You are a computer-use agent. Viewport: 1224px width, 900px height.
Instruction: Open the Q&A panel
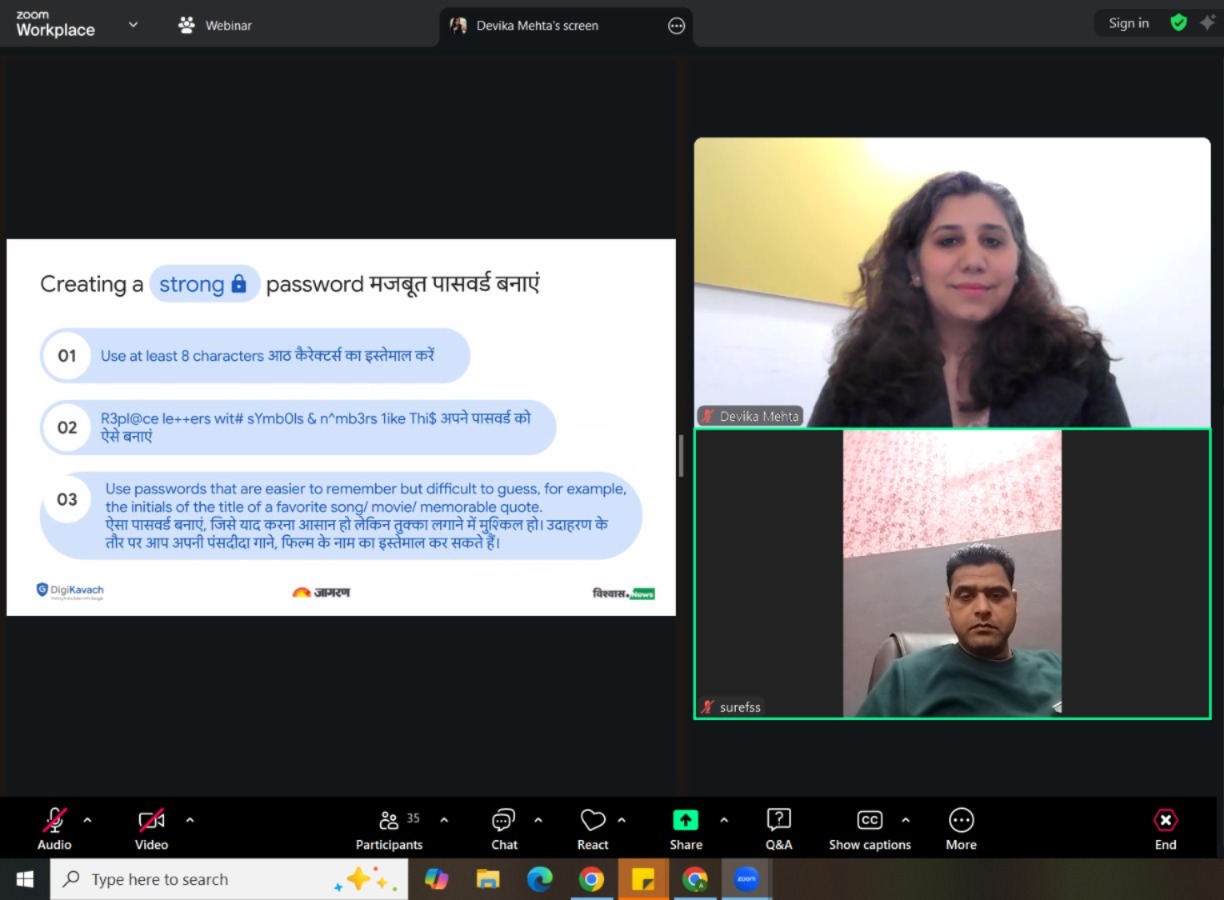pyautogui.click(x=778, y=830)
